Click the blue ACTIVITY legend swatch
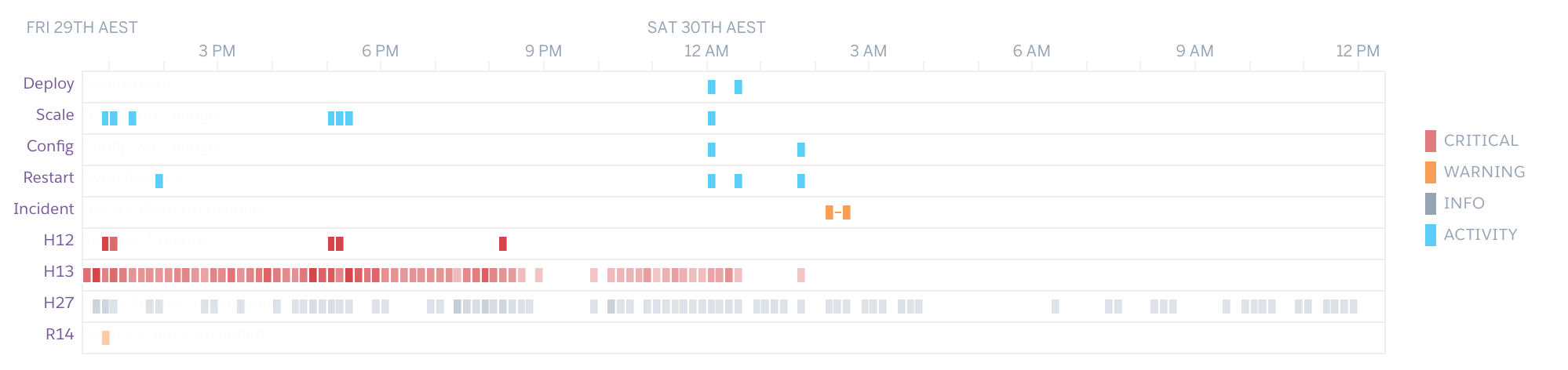The image size is (1568, 370). (1431, 235)
